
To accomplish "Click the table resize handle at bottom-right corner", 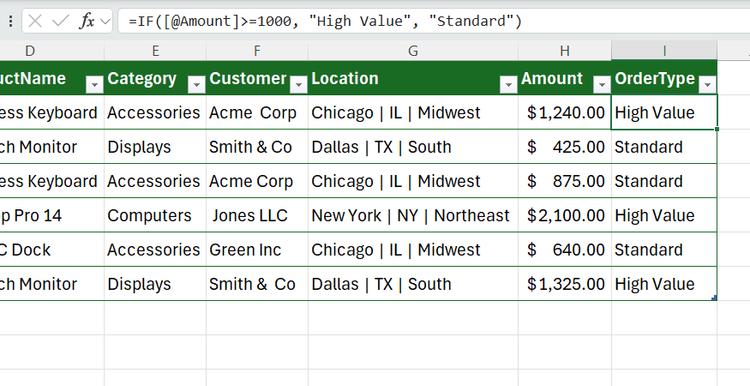I will coord(714,298).
